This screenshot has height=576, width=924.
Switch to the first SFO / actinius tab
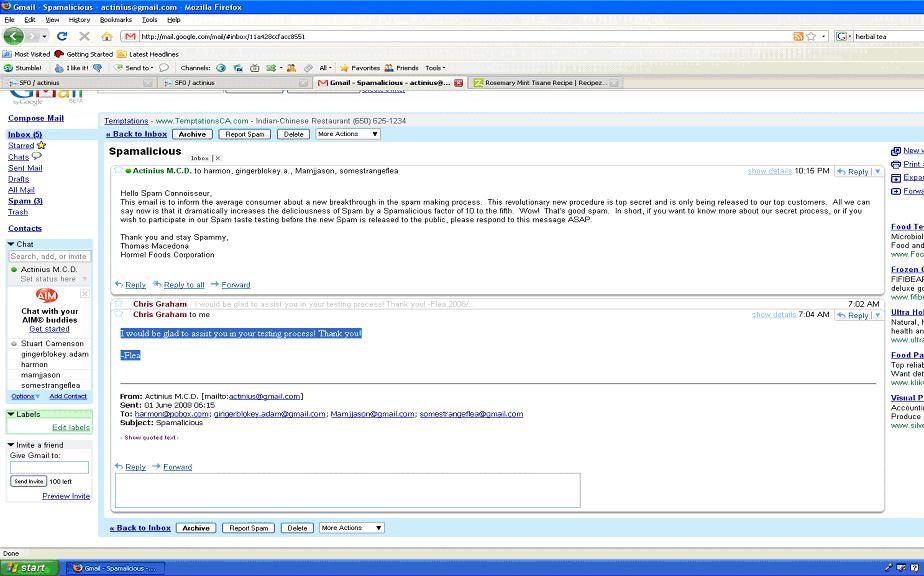pos(77,83)
